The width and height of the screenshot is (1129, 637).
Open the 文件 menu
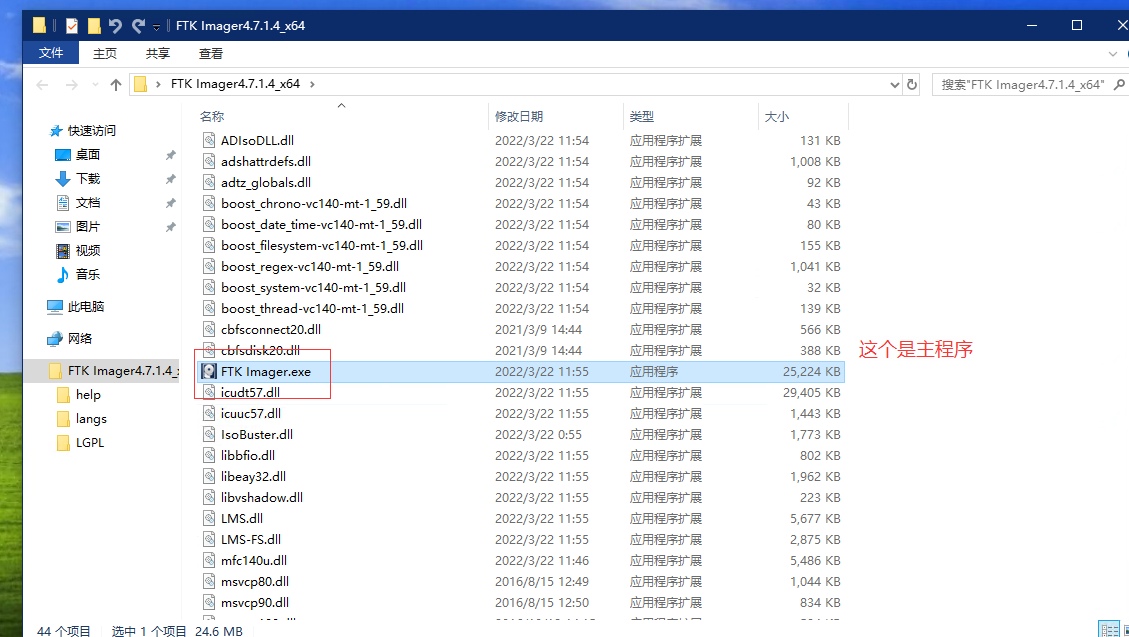tap(51, 53)
